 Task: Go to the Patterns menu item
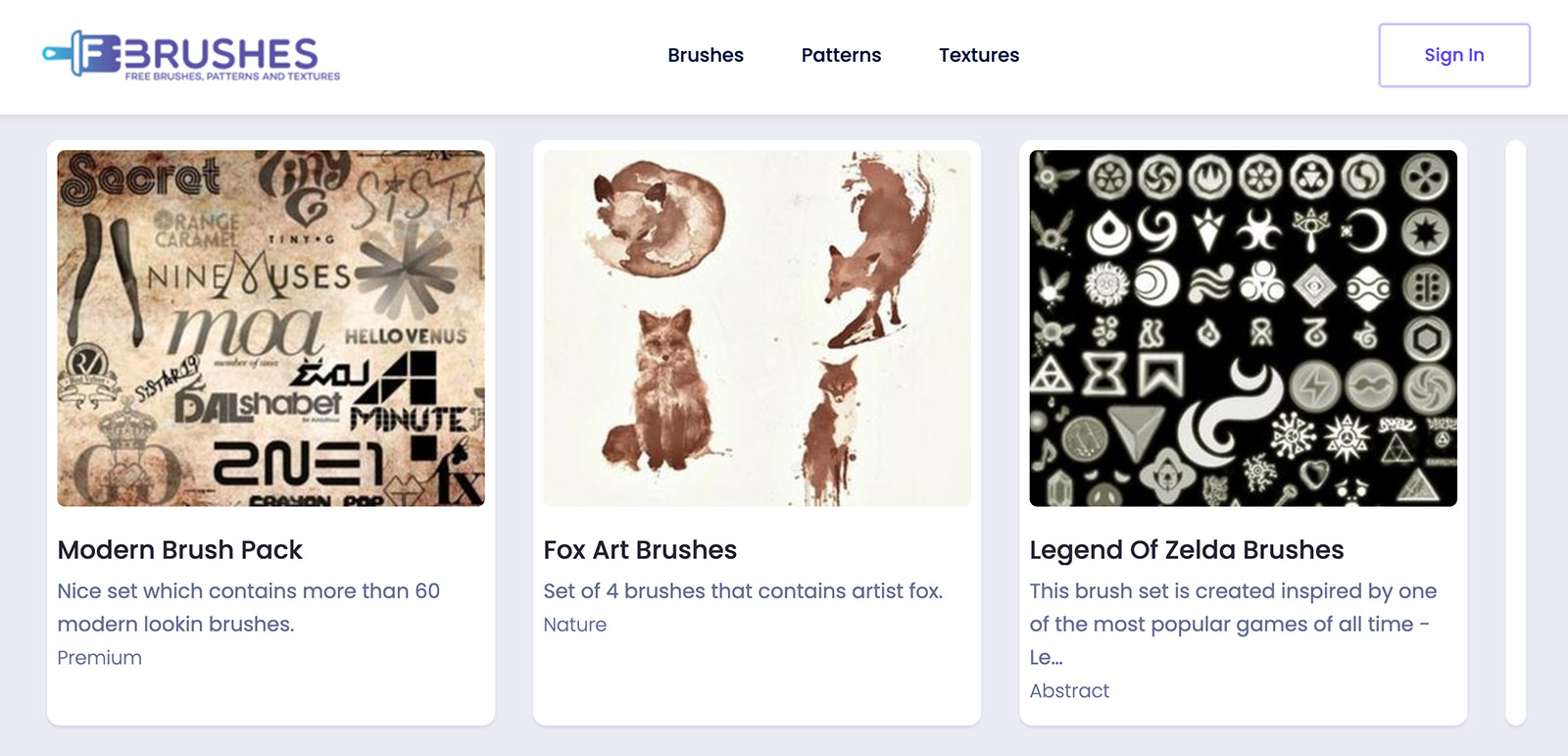point(841,55)
